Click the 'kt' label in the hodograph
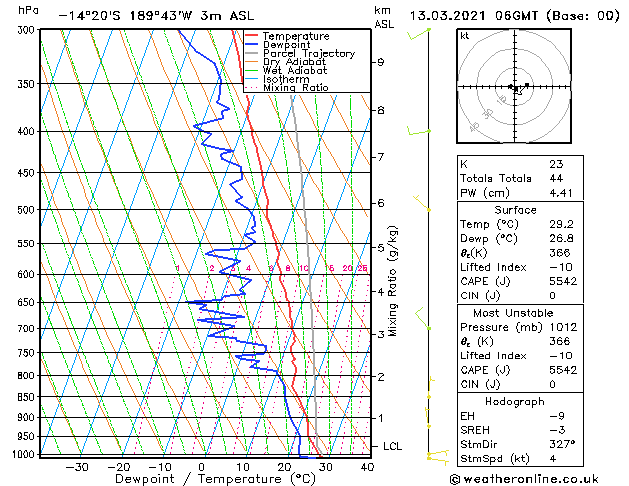629x486 pixels. pos(465,36)
